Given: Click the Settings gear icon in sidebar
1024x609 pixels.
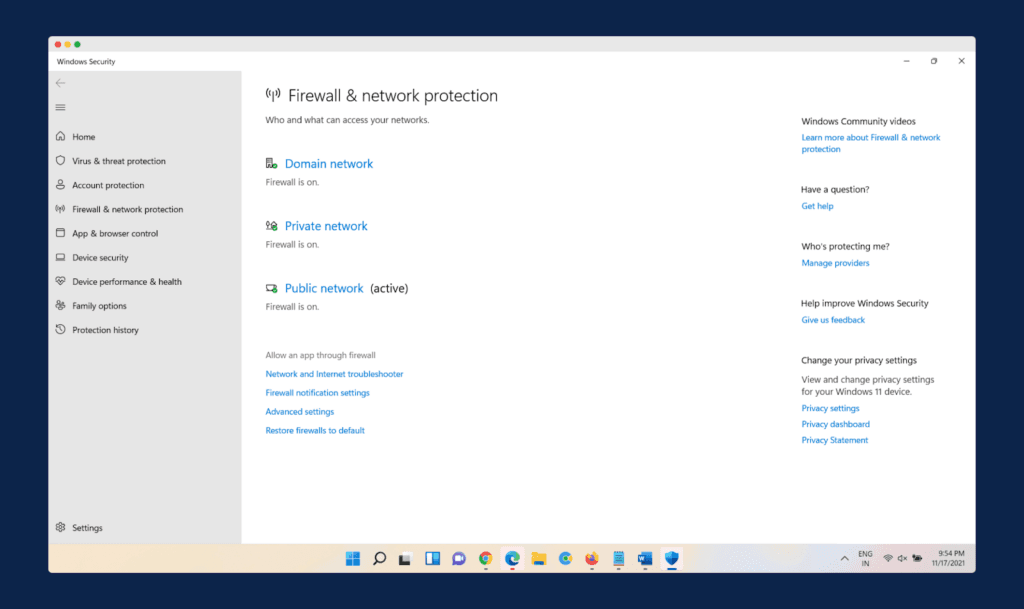Looking at the screenshot, I should pos(61,528).
